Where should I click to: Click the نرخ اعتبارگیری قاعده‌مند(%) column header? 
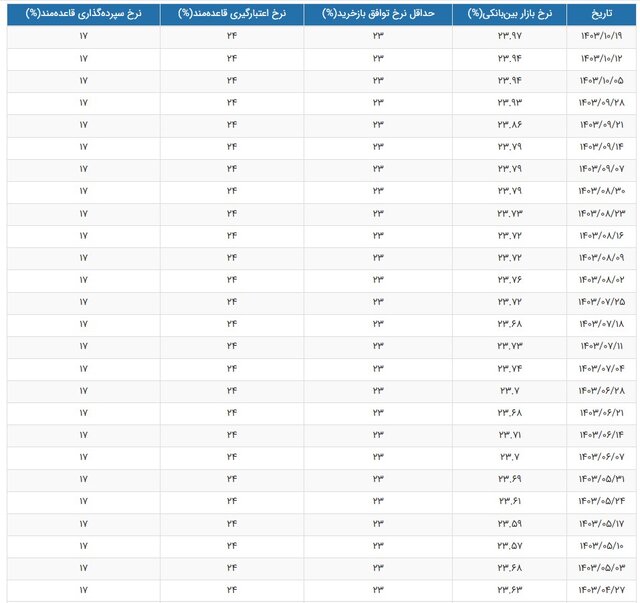click(231, 14)
